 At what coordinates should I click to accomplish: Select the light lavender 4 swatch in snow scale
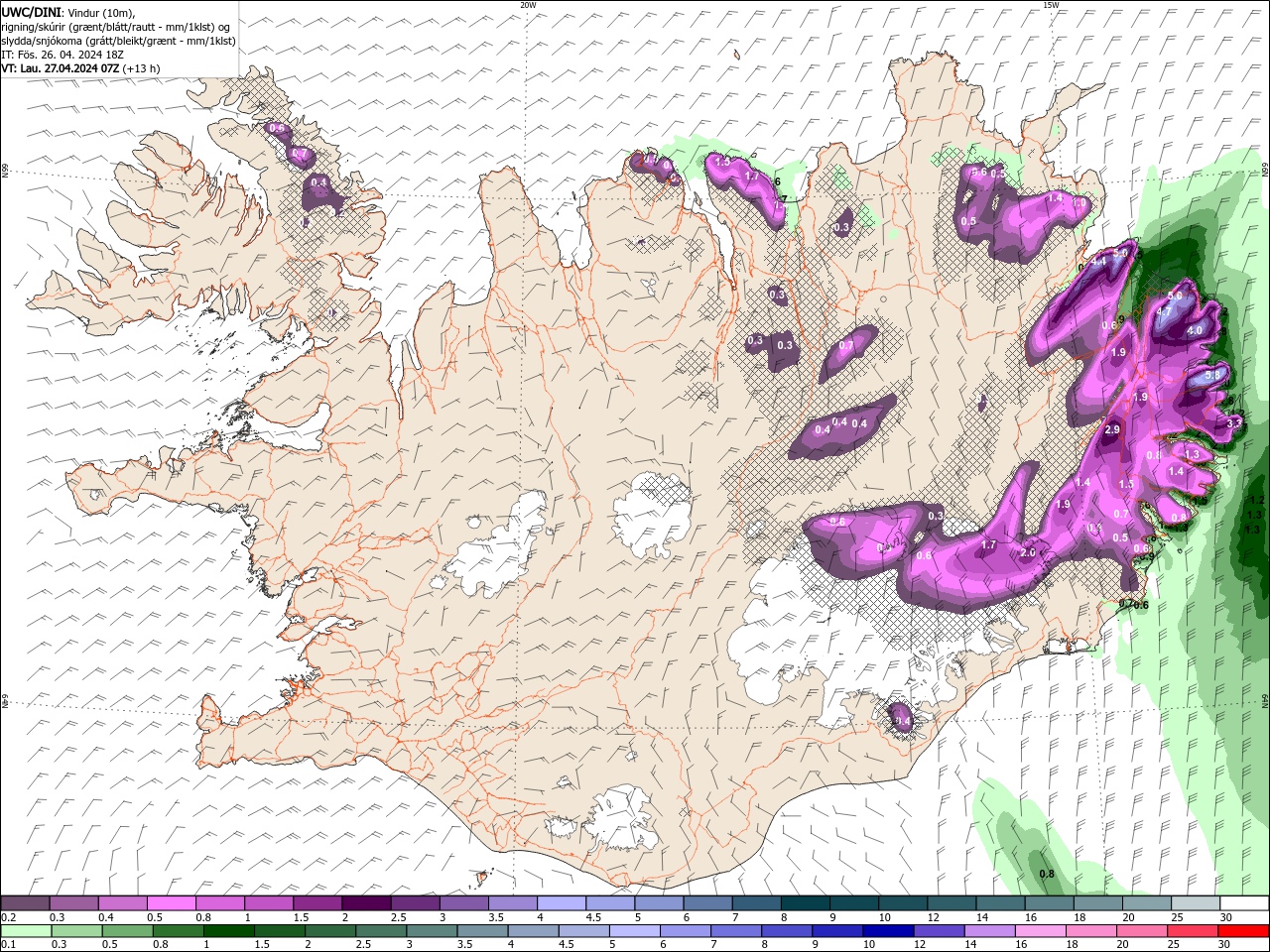pyautogui.click(x=562, y=903)
